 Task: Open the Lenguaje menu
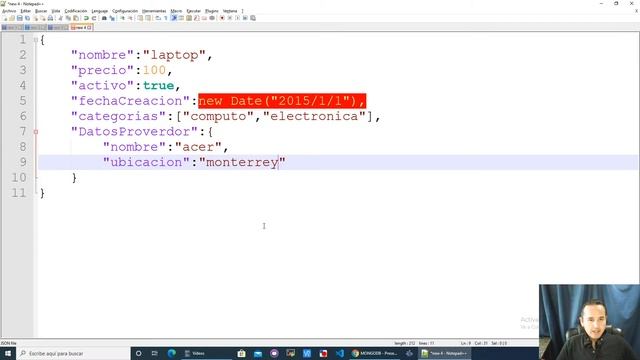point(100,11)
